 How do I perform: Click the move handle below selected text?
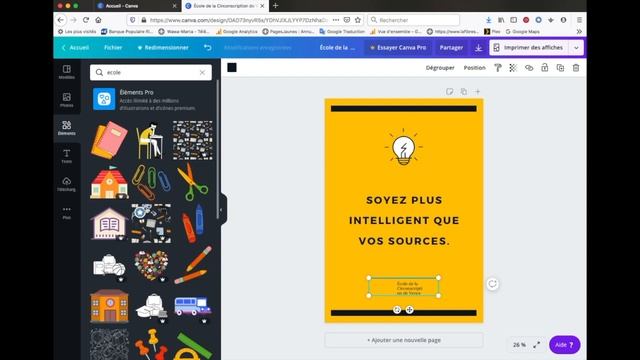(409, 310)
